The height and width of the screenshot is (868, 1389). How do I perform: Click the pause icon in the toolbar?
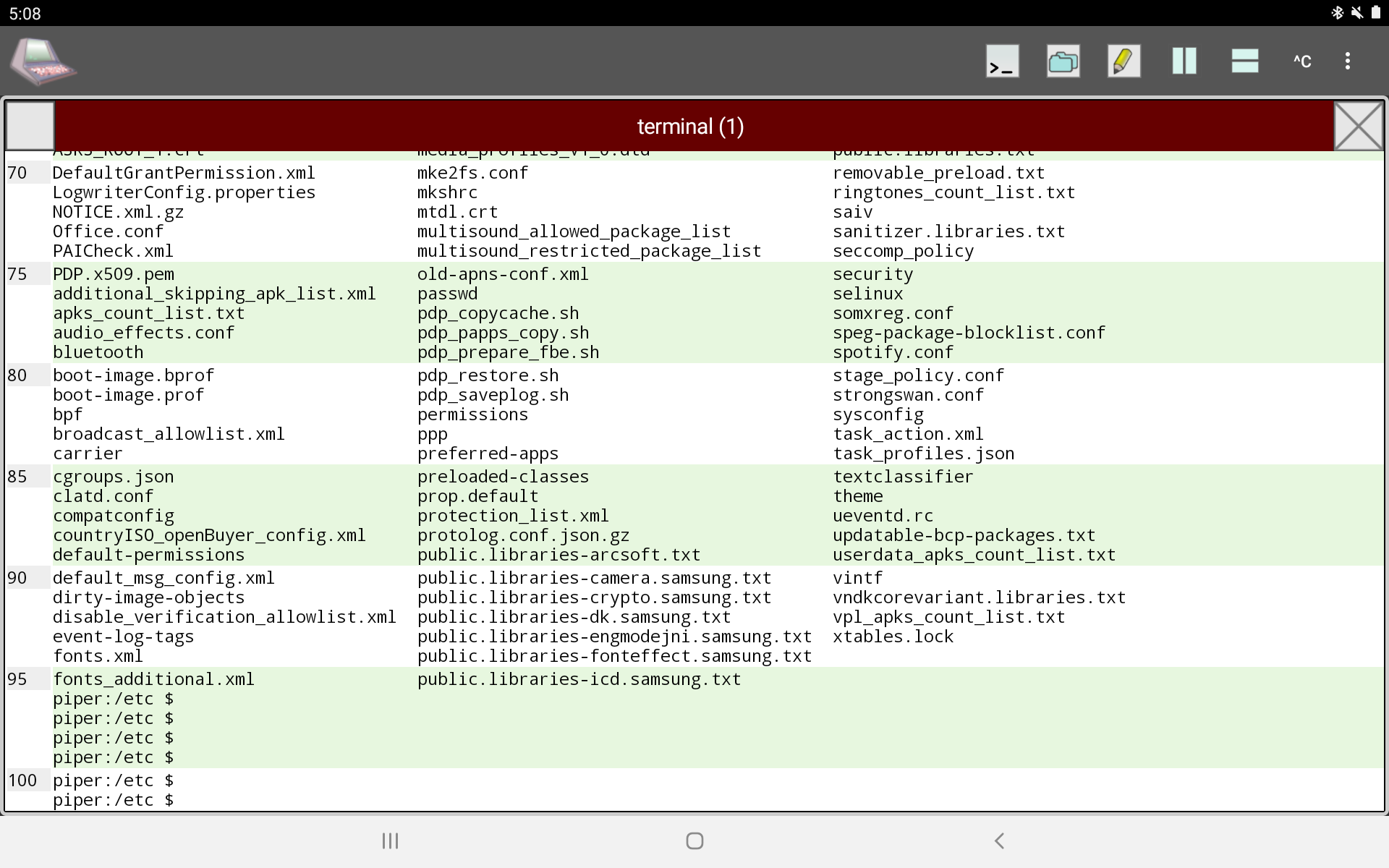point(1184,61)
